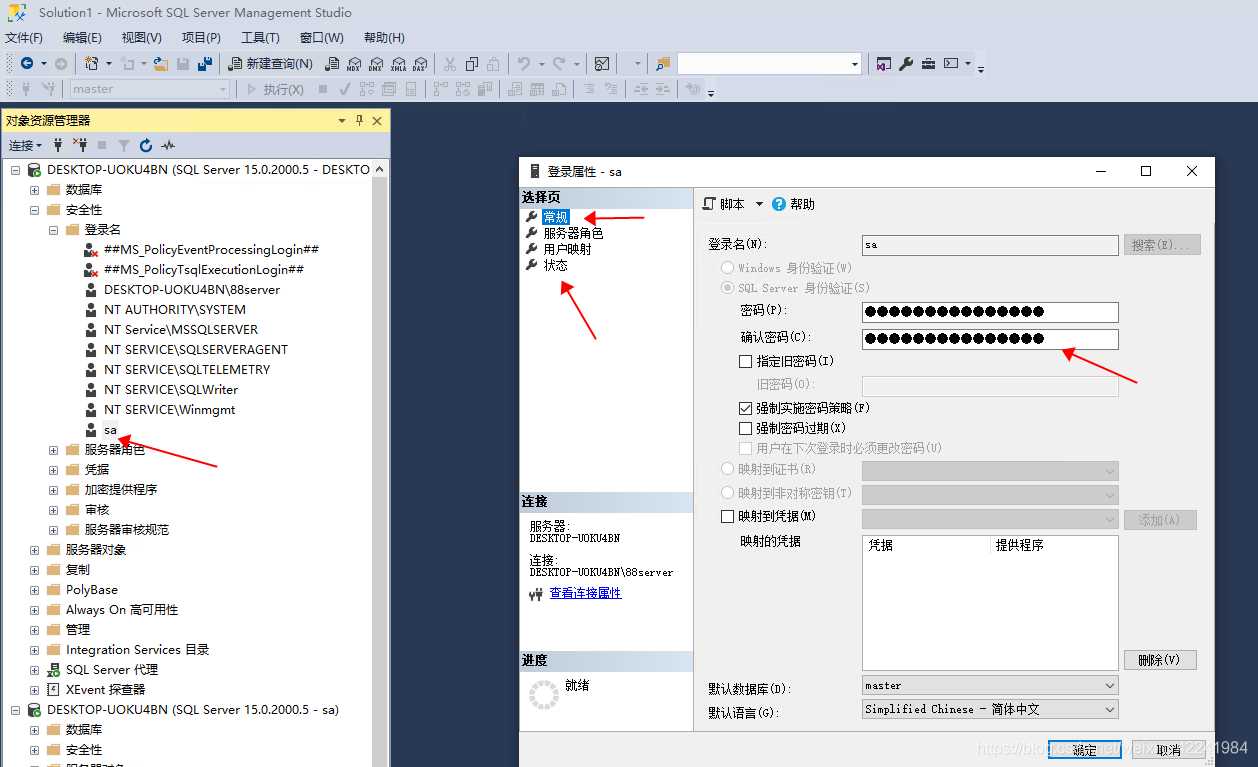Expand the 加密提供程序 tree node
Viewport: 1258px width, 767px height.
tap(54, 490)
